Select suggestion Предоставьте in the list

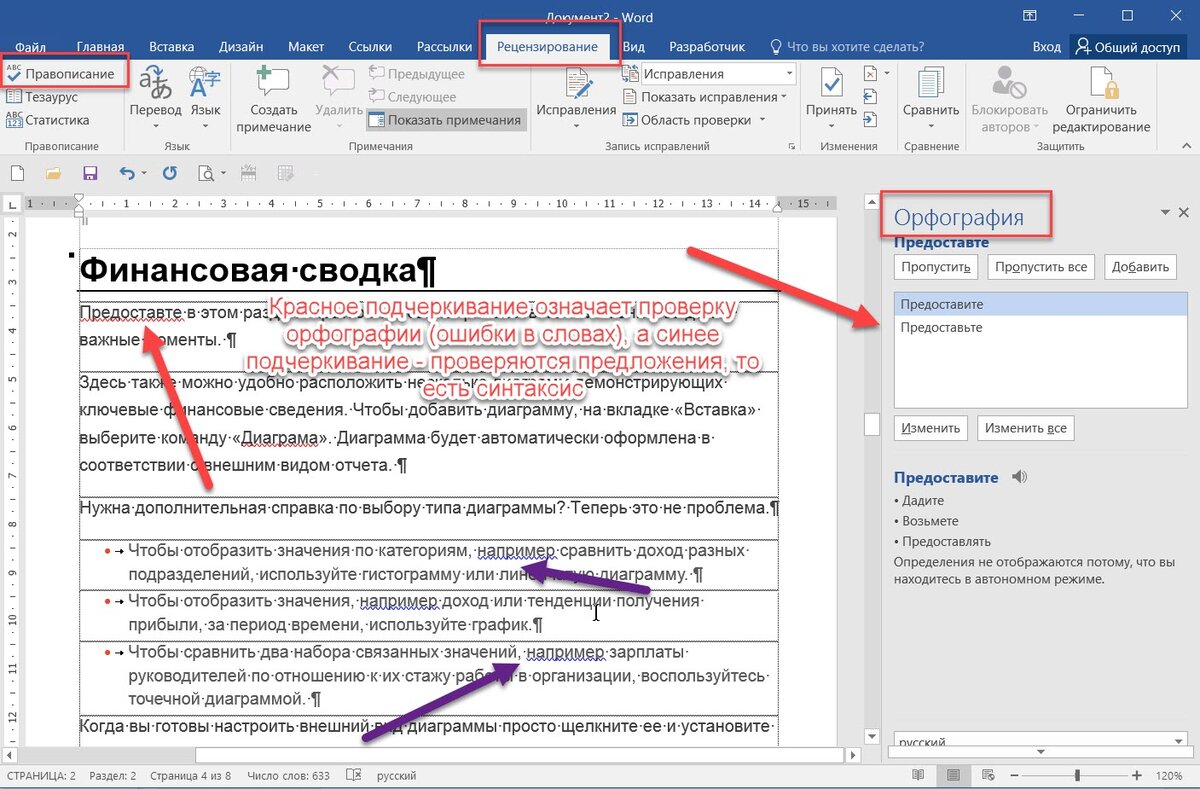coord(941,328)
